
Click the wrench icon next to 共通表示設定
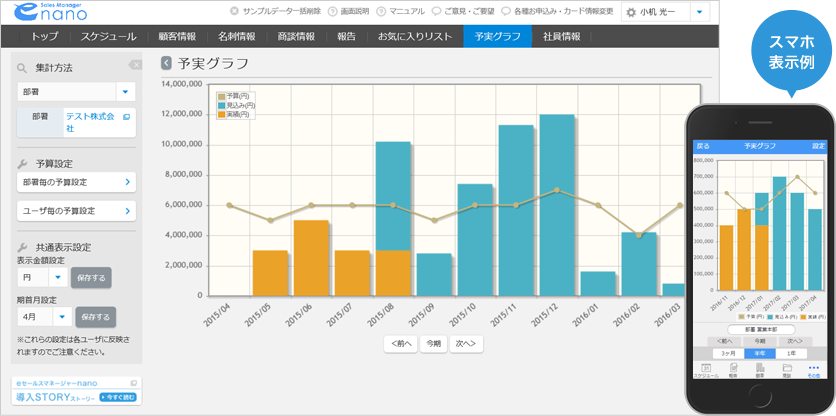tap(22, 247)
